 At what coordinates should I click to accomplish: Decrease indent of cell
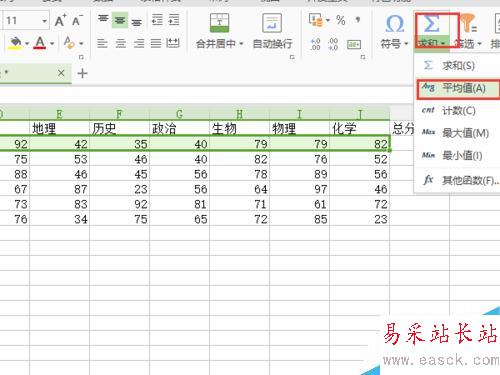tap(157, 20)
